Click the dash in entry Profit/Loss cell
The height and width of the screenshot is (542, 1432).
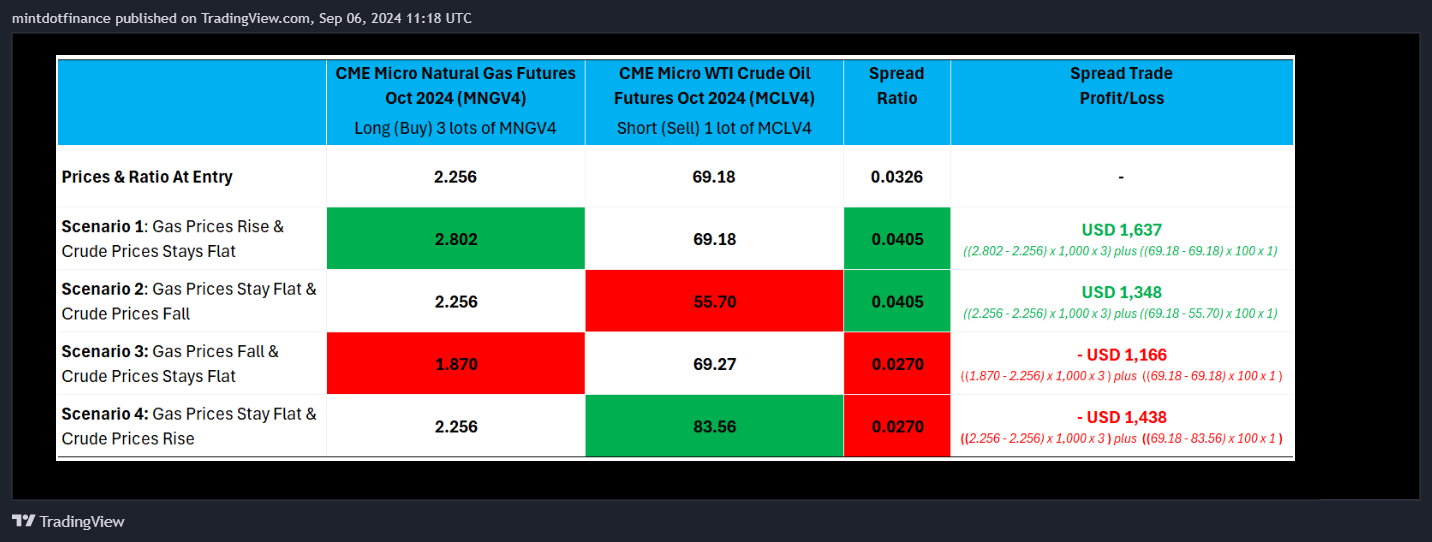1121,177
